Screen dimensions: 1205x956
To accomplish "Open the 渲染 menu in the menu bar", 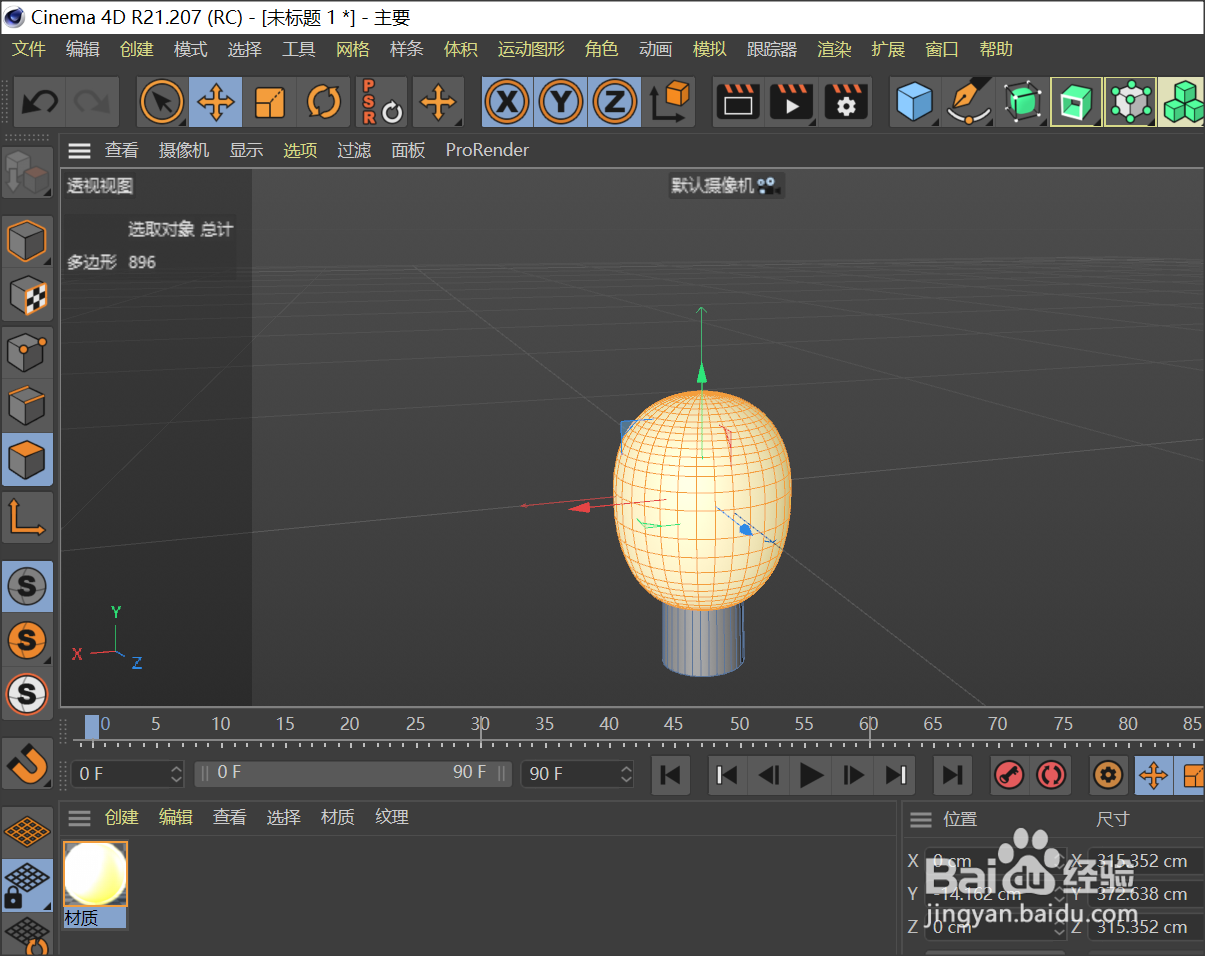I will coord(834,49).
